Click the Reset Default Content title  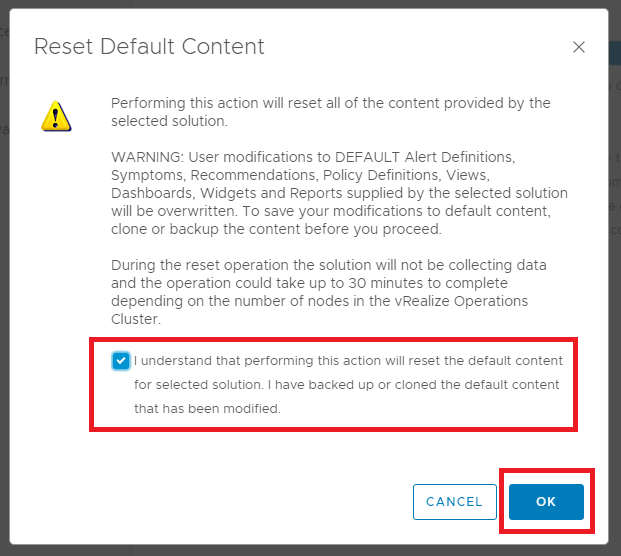[149, 47]
